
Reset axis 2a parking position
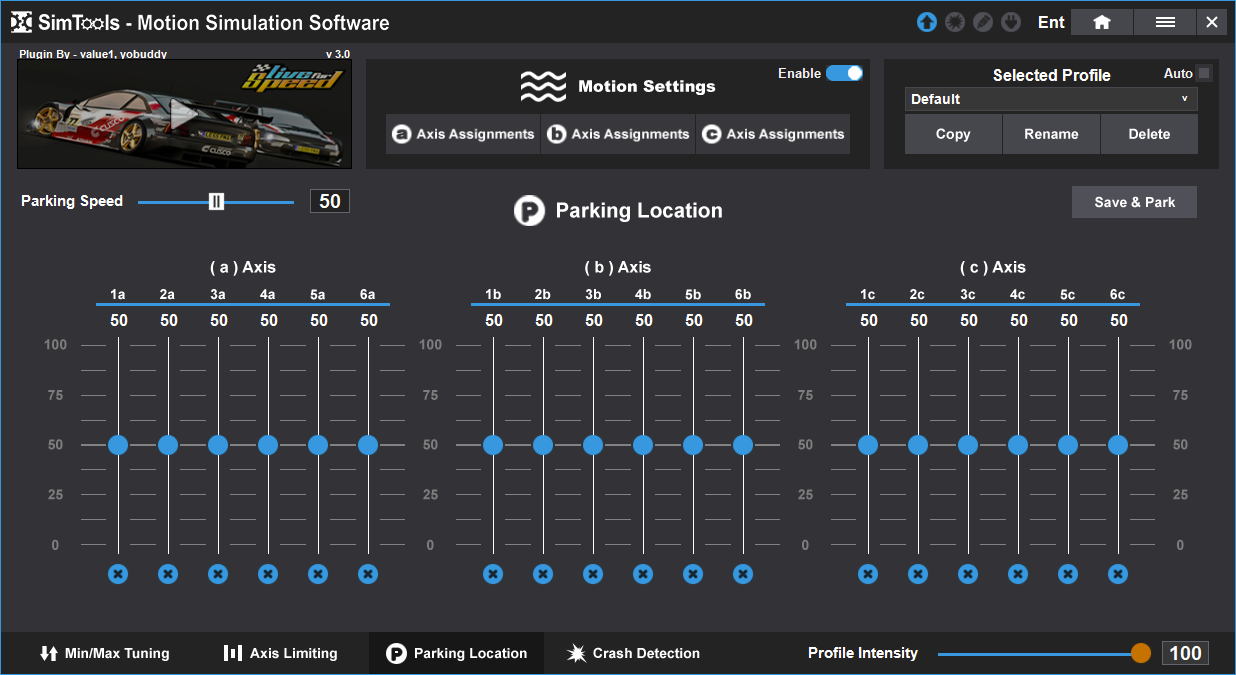tap(168, 574)
